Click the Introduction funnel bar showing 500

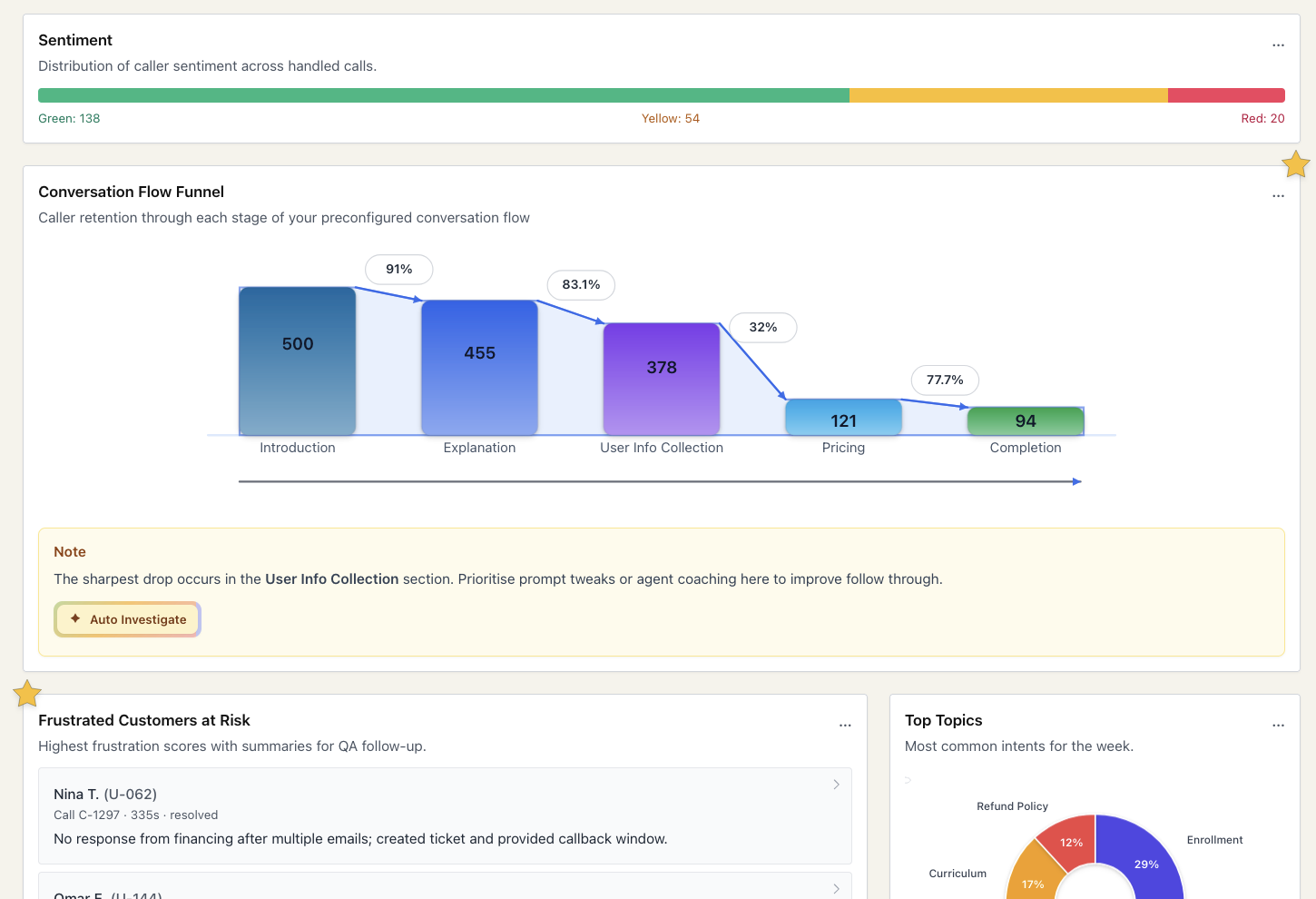click(x=298, y=361)
